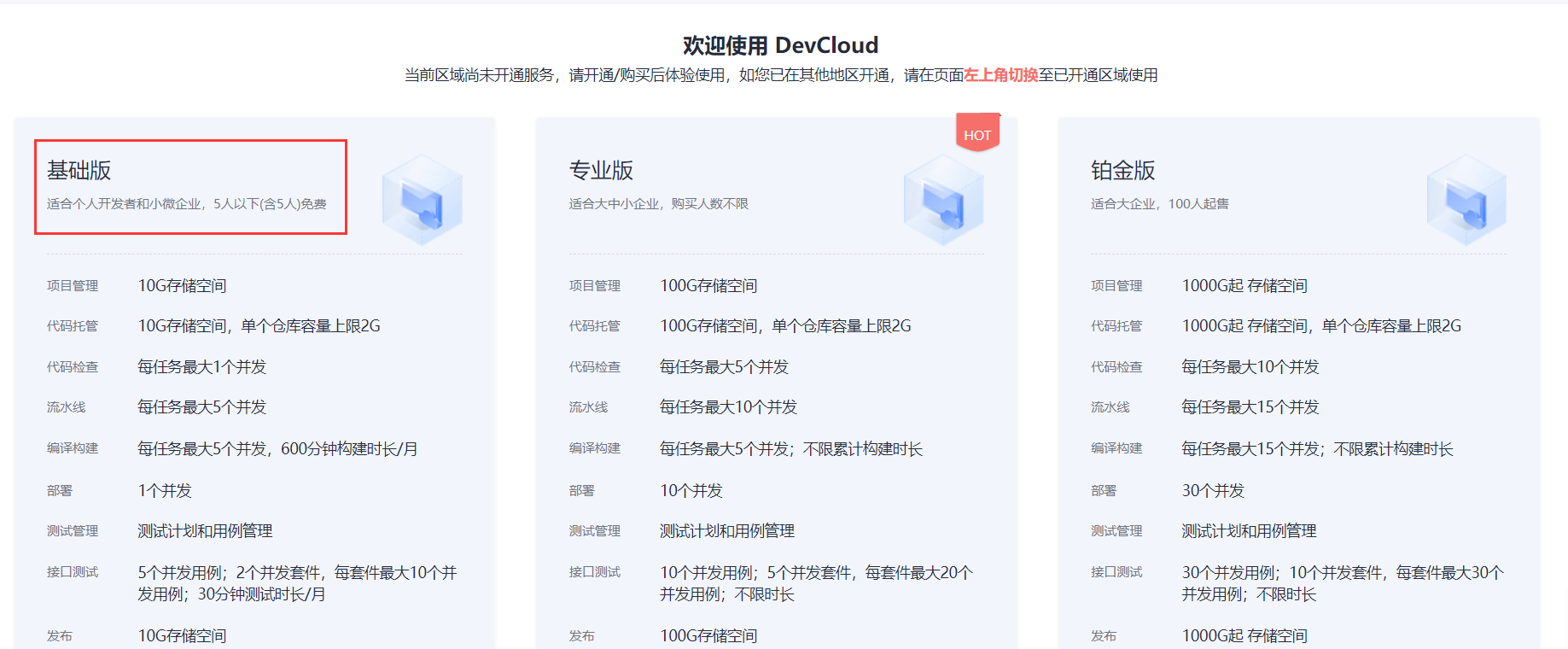This screenshot has height=649, width=1568.
Task: Click the 欢迎使用 DevCloud heading
Action: coord(780,45)
